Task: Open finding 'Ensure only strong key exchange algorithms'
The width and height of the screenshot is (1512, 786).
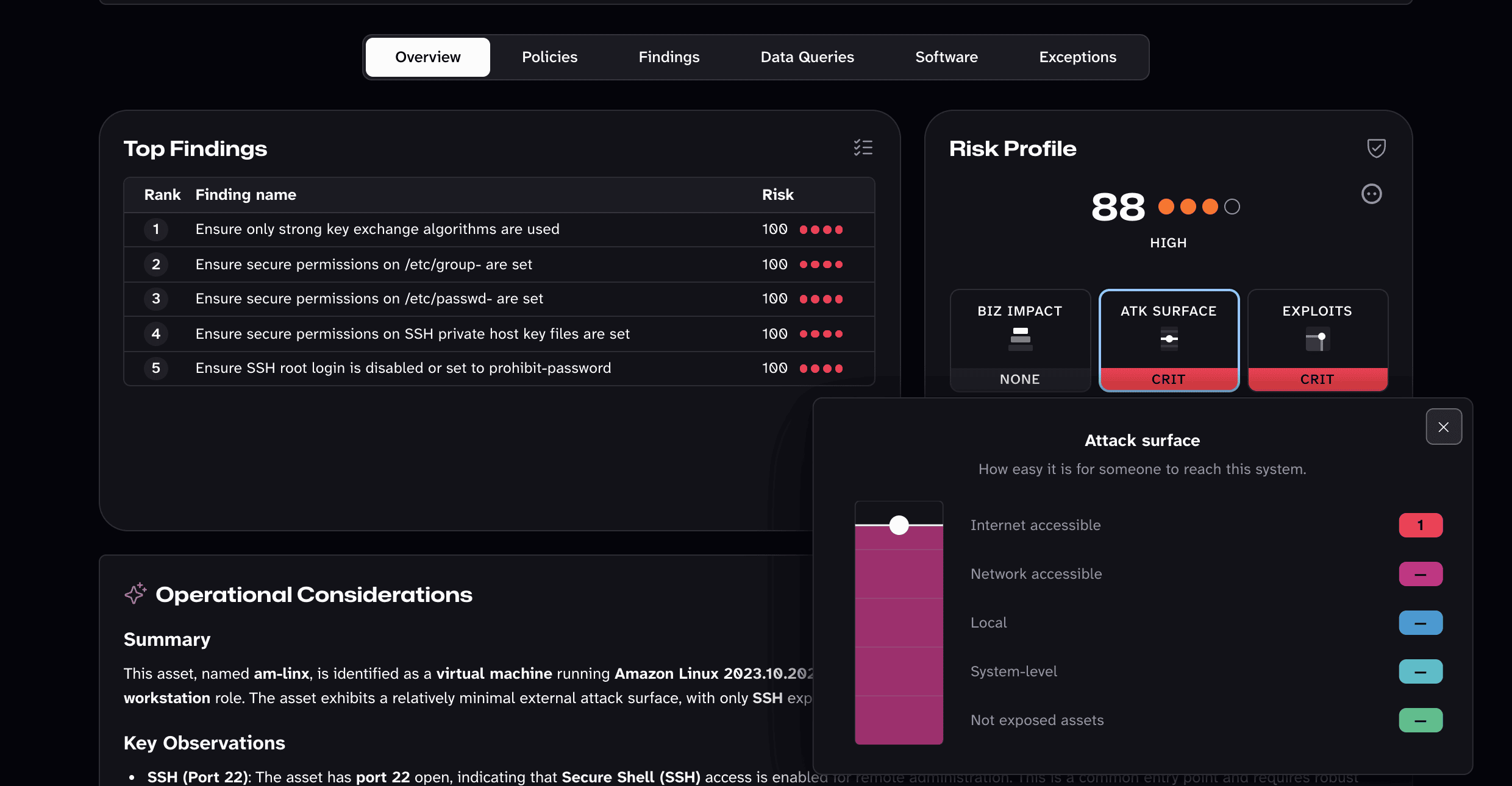Action: coord(499,230)
